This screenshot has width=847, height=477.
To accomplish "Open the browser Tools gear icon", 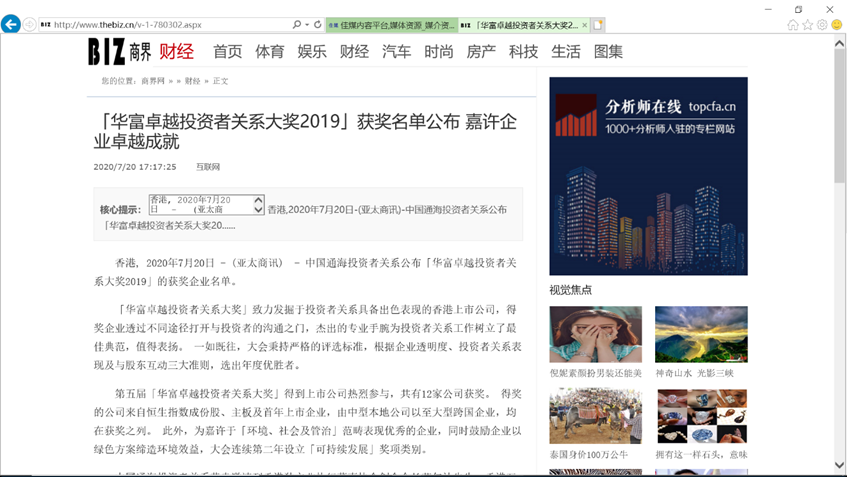I will pos(822,25).
